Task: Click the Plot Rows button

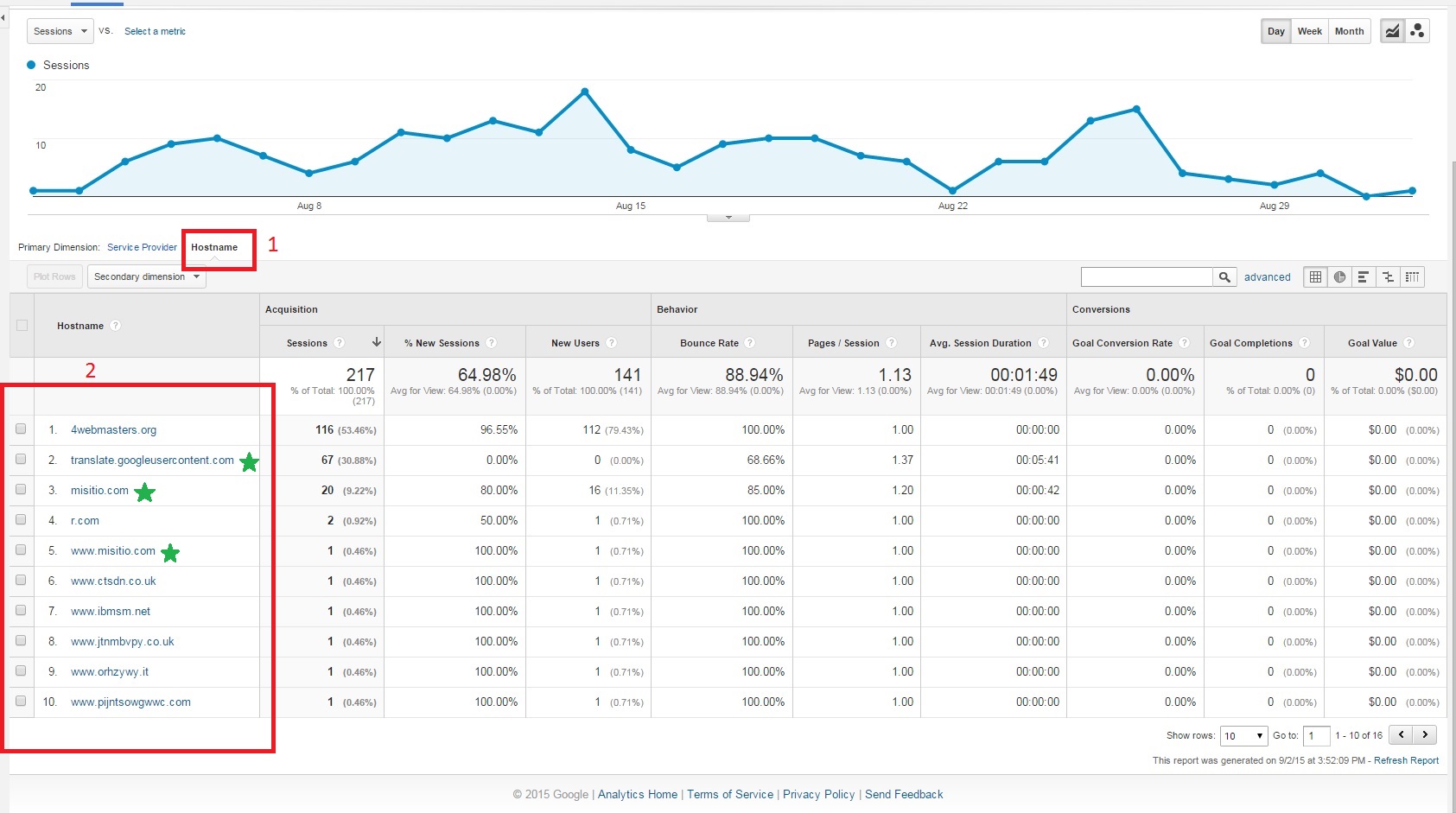Action: 54,276
